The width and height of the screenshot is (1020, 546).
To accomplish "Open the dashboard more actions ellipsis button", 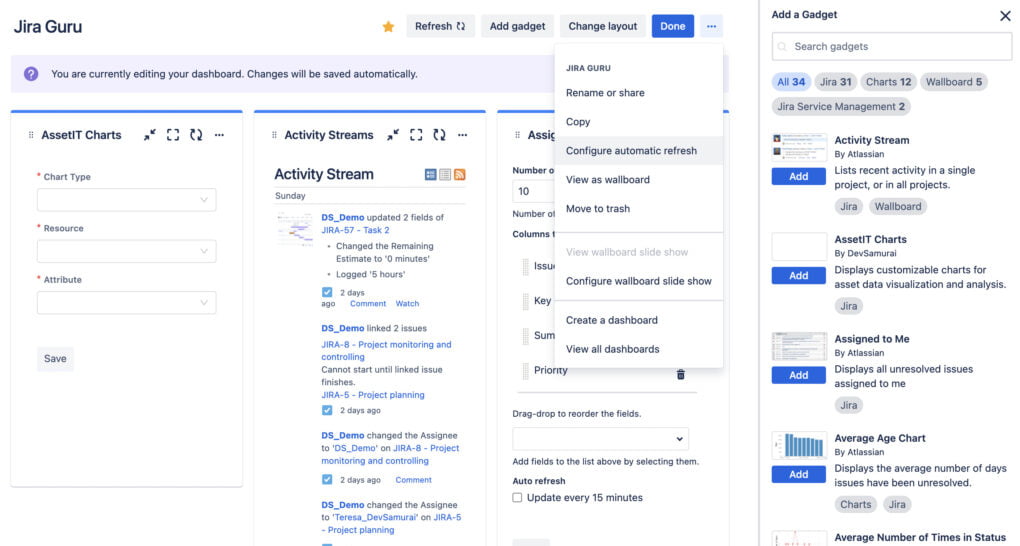I will [712, 26].
